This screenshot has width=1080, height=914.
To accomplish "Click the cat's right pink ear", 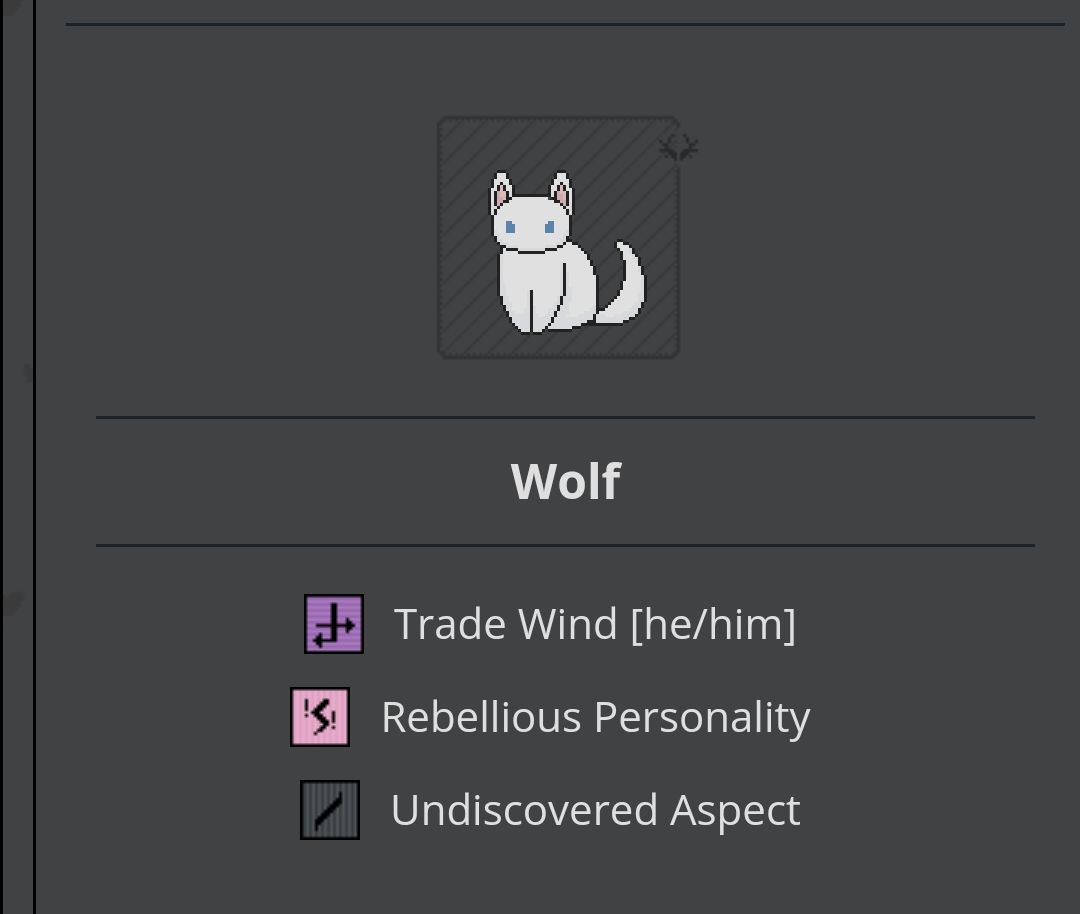I will pos(561,191).
